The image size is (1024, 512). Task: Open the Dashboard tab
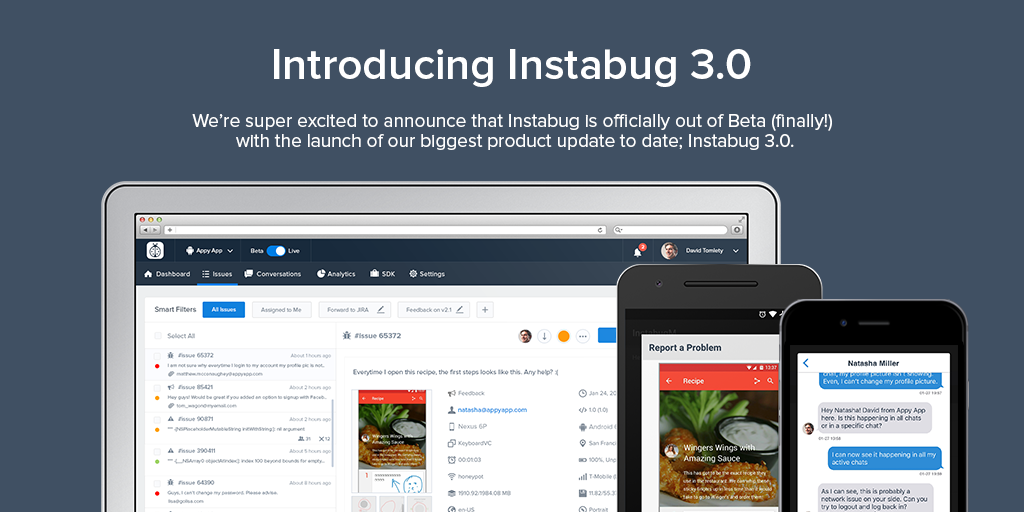(x=167, y=274)
